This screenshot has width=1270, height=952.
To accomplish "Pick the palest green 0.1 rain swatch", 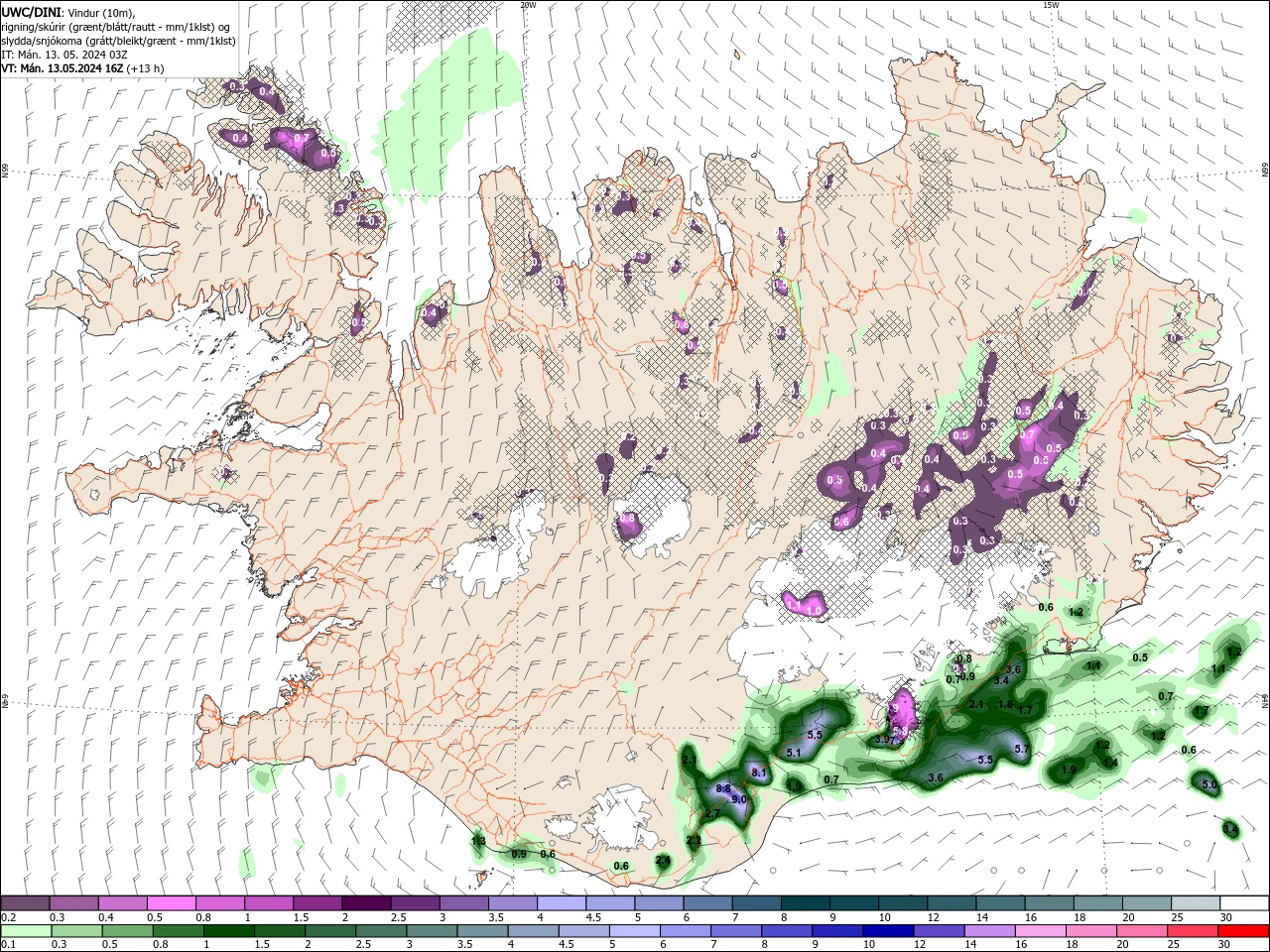I will pos(26,931).
